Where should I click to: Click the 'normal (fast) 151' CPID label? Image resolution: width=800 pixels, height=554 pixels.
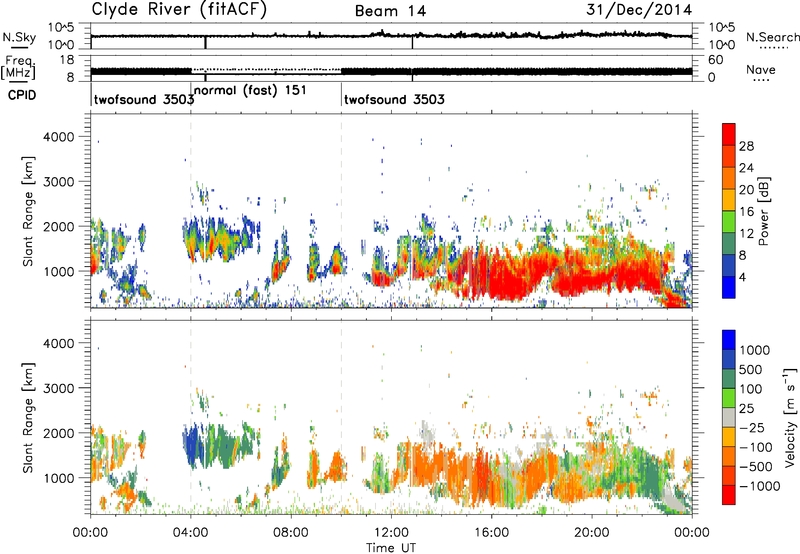point(250,91)
